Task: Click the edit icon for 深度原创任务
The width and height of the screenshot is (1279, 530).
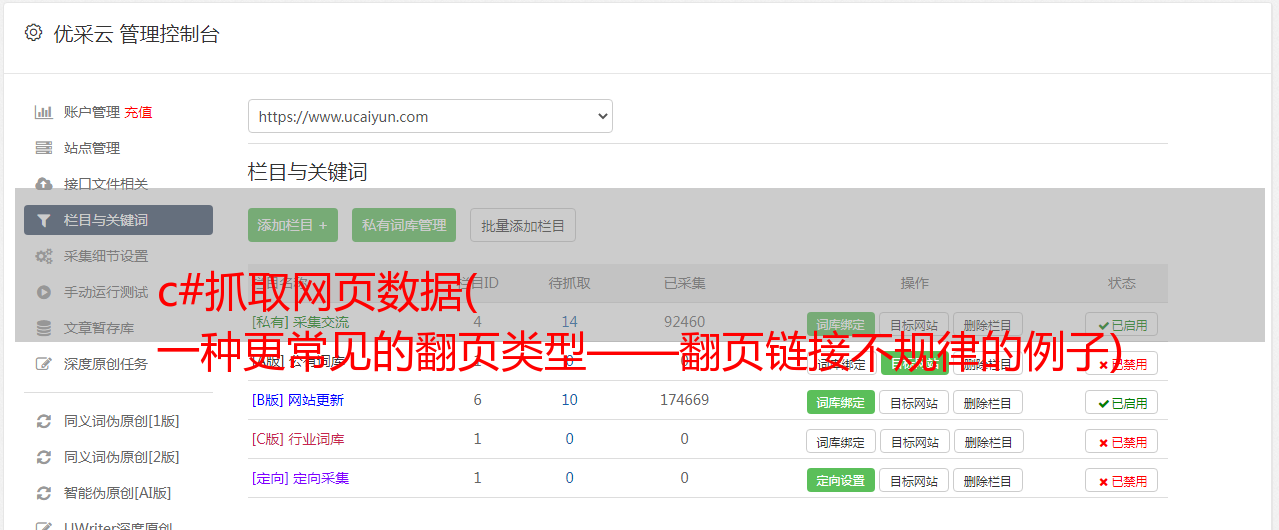Action: pyautogui.click(x=43, y=364)
